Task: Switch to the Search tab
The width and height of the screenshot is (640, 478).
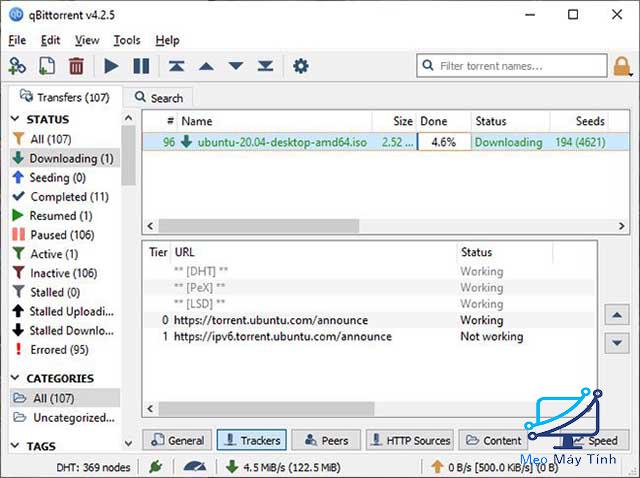Action: 159,98
